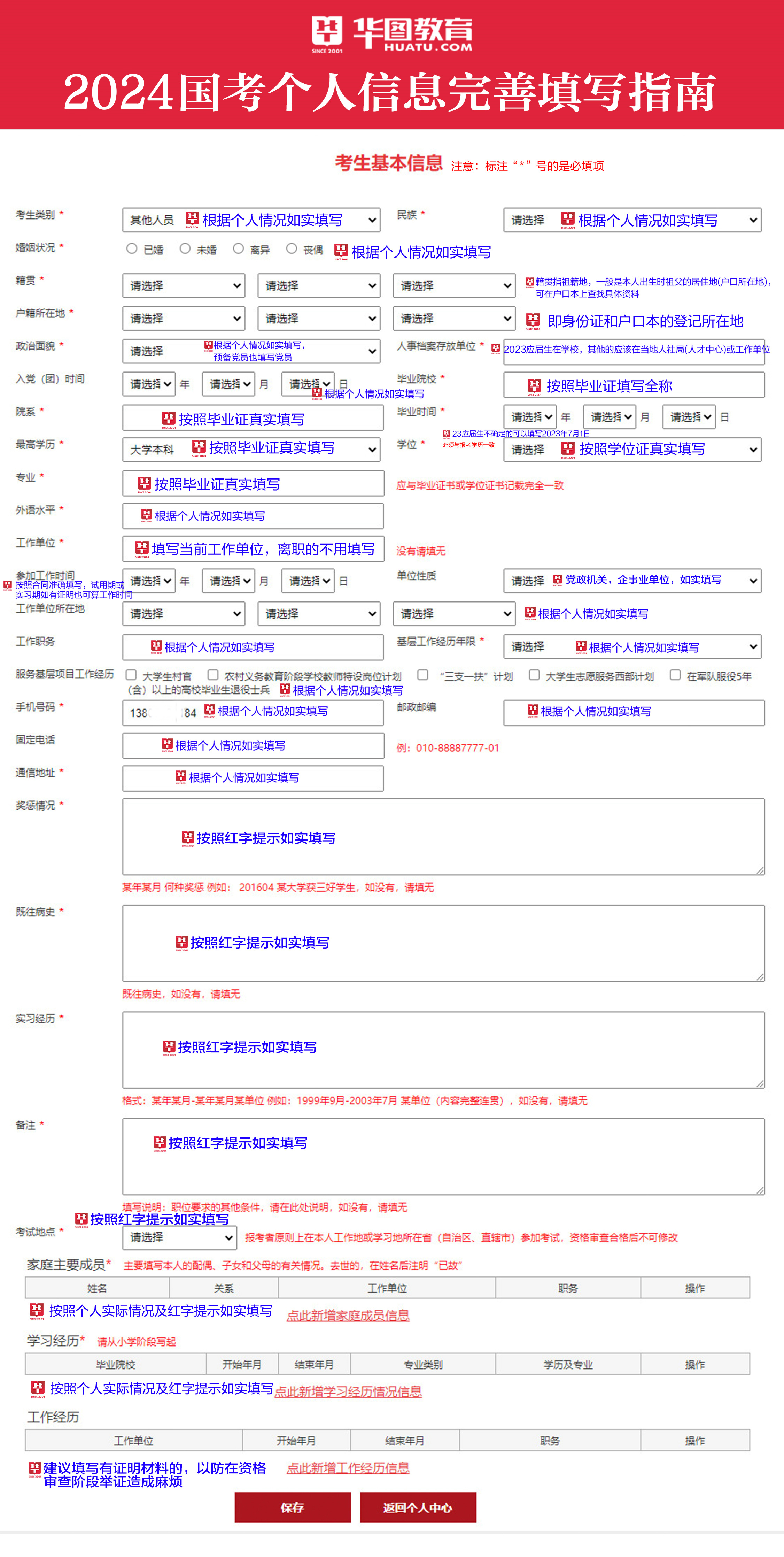Open the 毕业时间 month dropdown

[x=610, y=417]
